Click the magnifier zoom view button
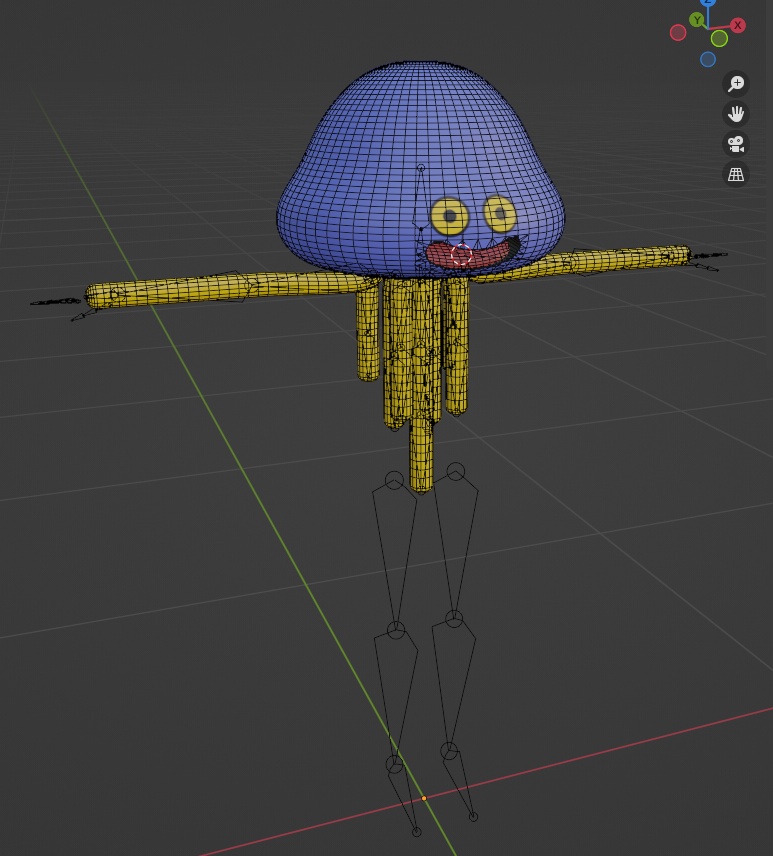 [736, 84]
